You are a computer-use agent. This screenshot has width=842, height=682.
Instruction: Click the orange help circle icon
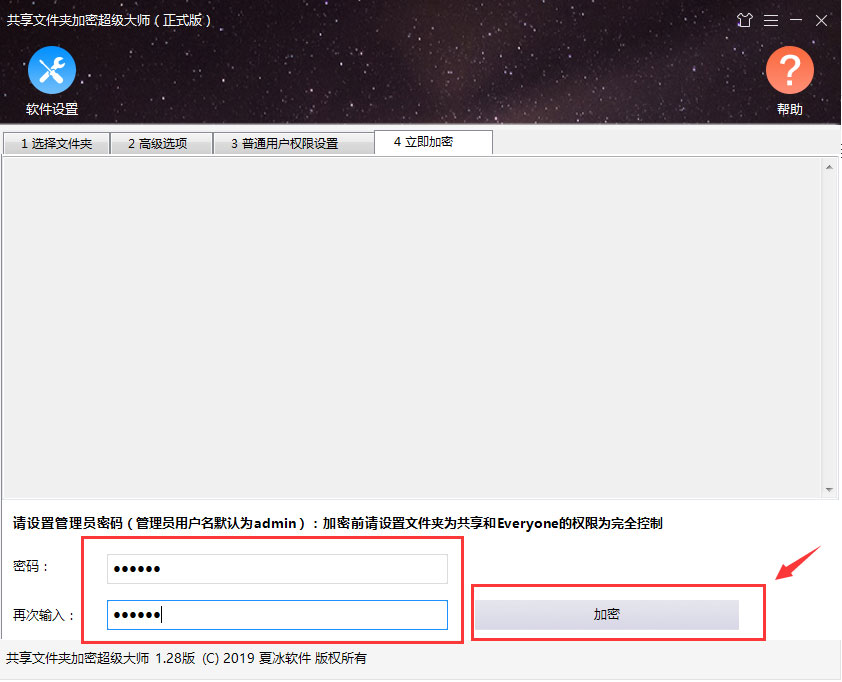[789, 70]
